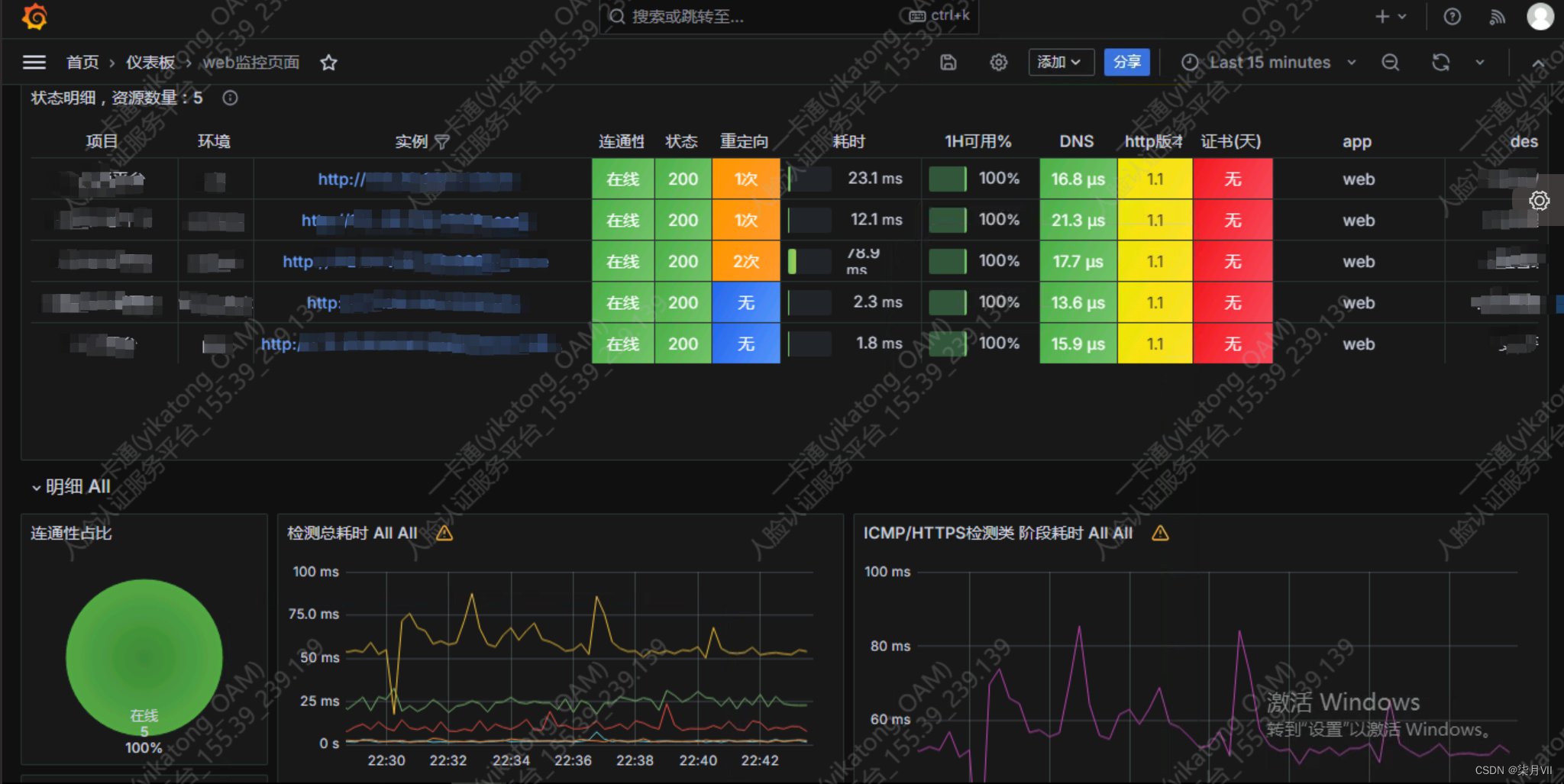Sort by the 重定向 column header
The image size is (1564, 784).
(x=744, y=141)
